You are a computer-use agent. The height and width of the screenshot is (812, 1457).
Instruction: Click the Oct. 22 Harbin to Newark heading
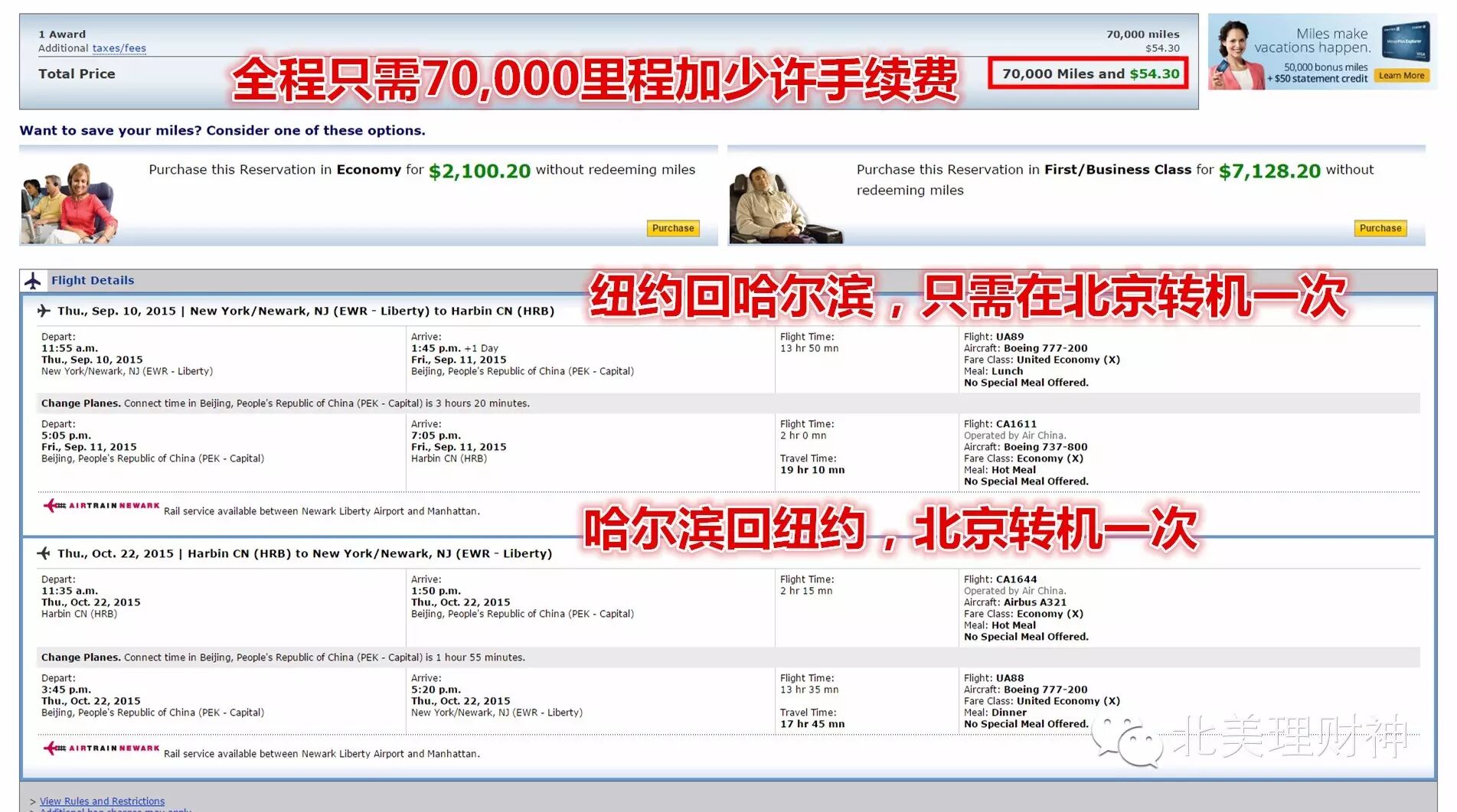(305, 554)
